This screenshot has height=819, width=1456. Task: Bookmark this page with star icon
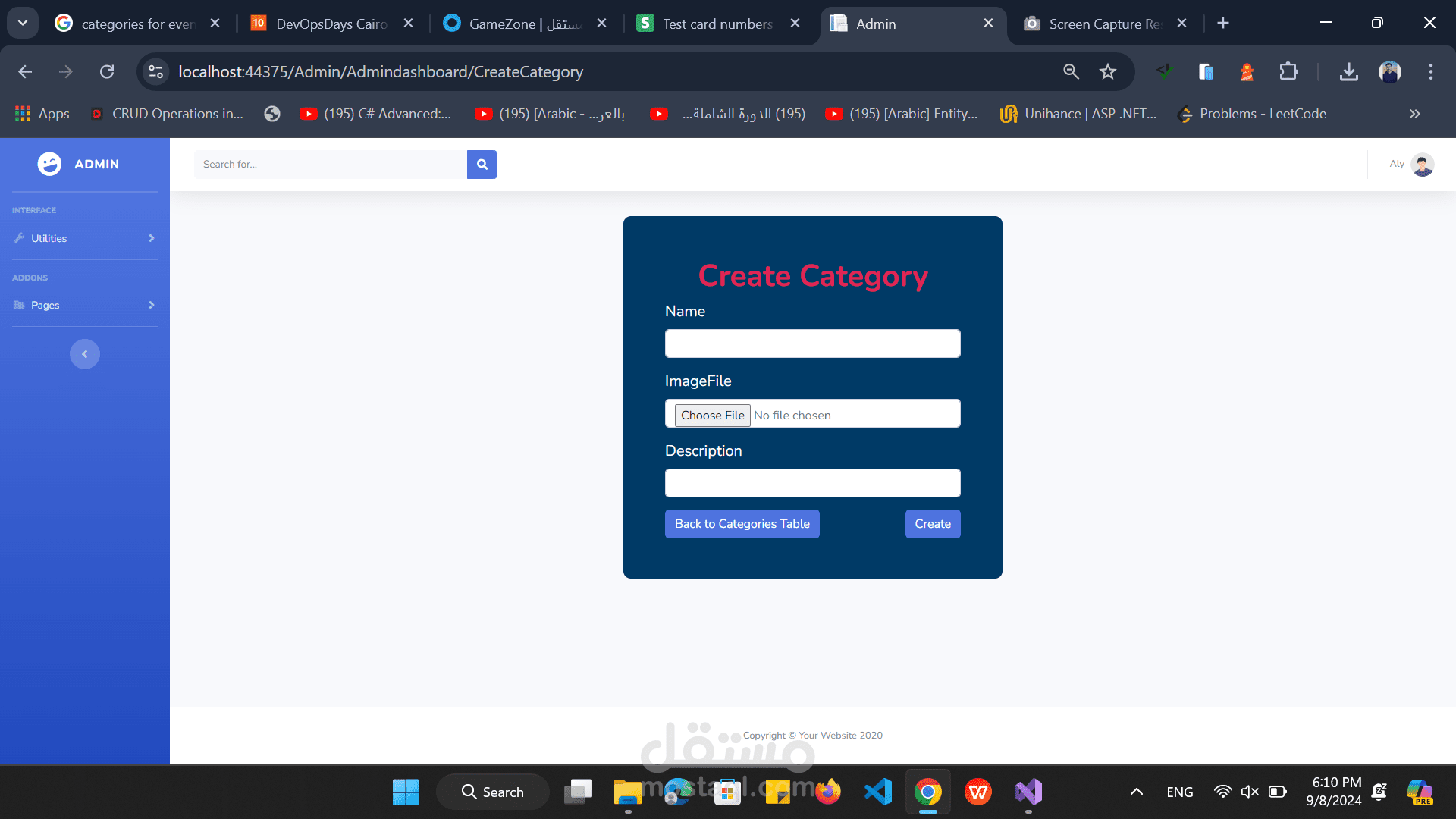coord(1108,72)
